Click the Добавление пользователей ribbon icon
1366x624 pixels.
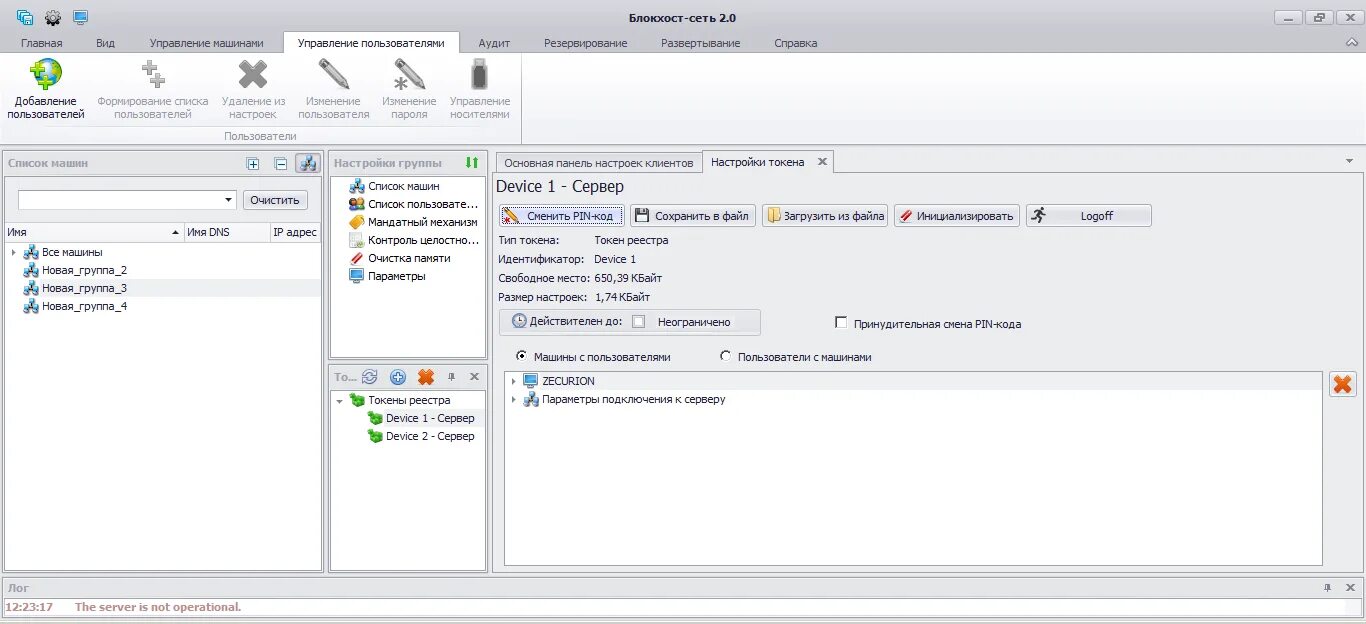(x=46, y=76)
